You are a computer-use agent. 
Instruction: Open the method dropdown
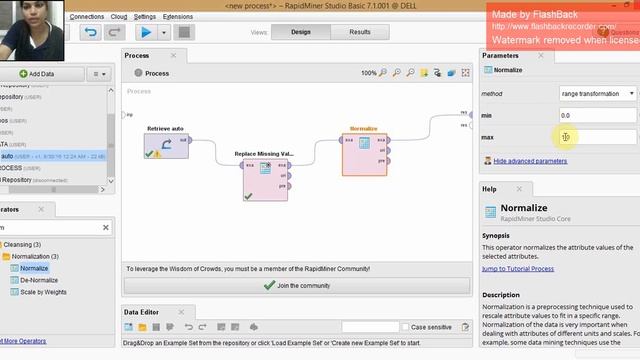598,93
